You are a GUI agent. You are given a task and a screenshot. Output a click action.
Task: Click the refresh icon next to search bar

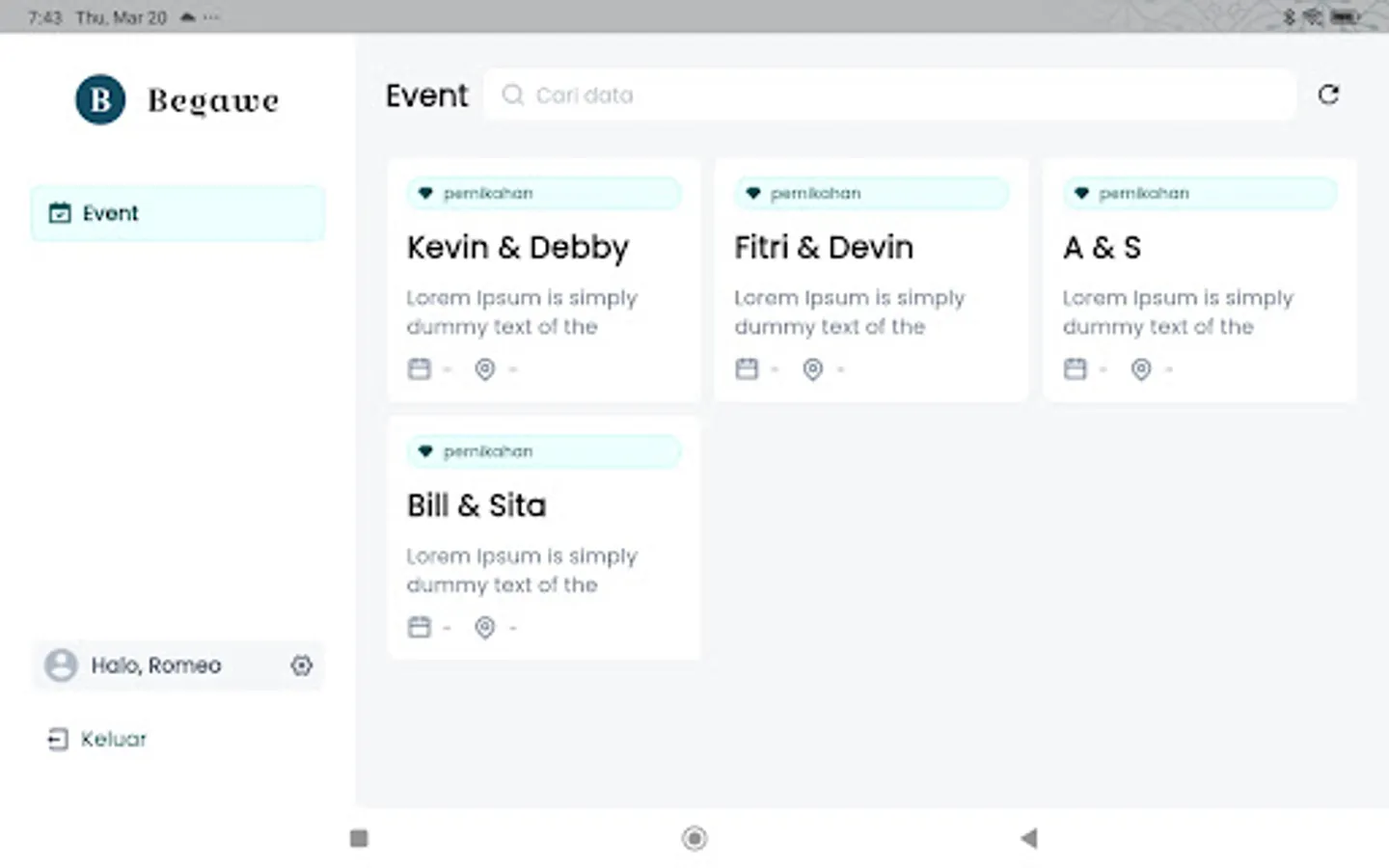click(x=1329, y=95)
